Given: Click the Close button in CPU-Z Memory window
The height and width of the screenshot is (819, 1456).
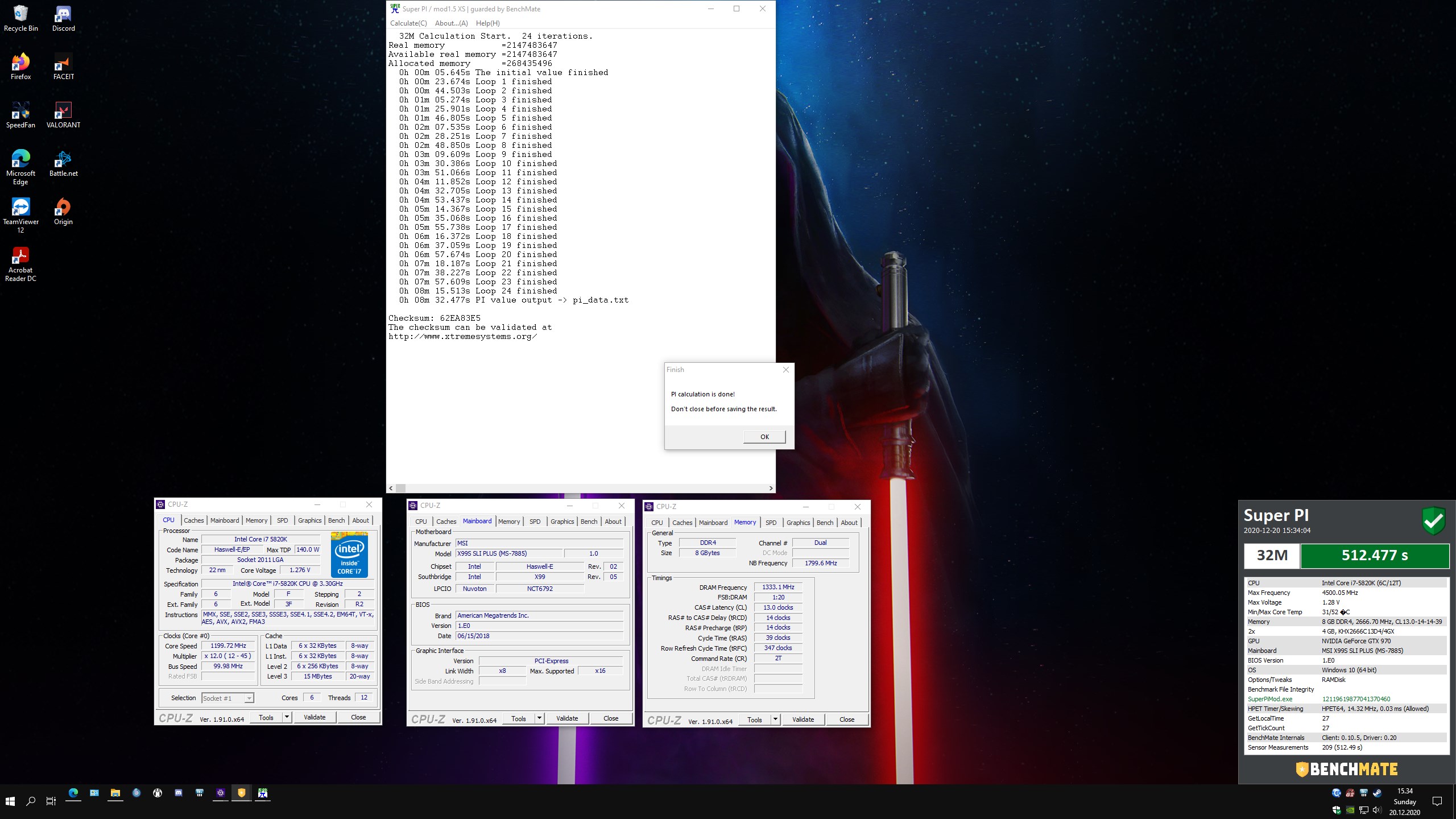Looking at the screenshot, I should 847,719.
